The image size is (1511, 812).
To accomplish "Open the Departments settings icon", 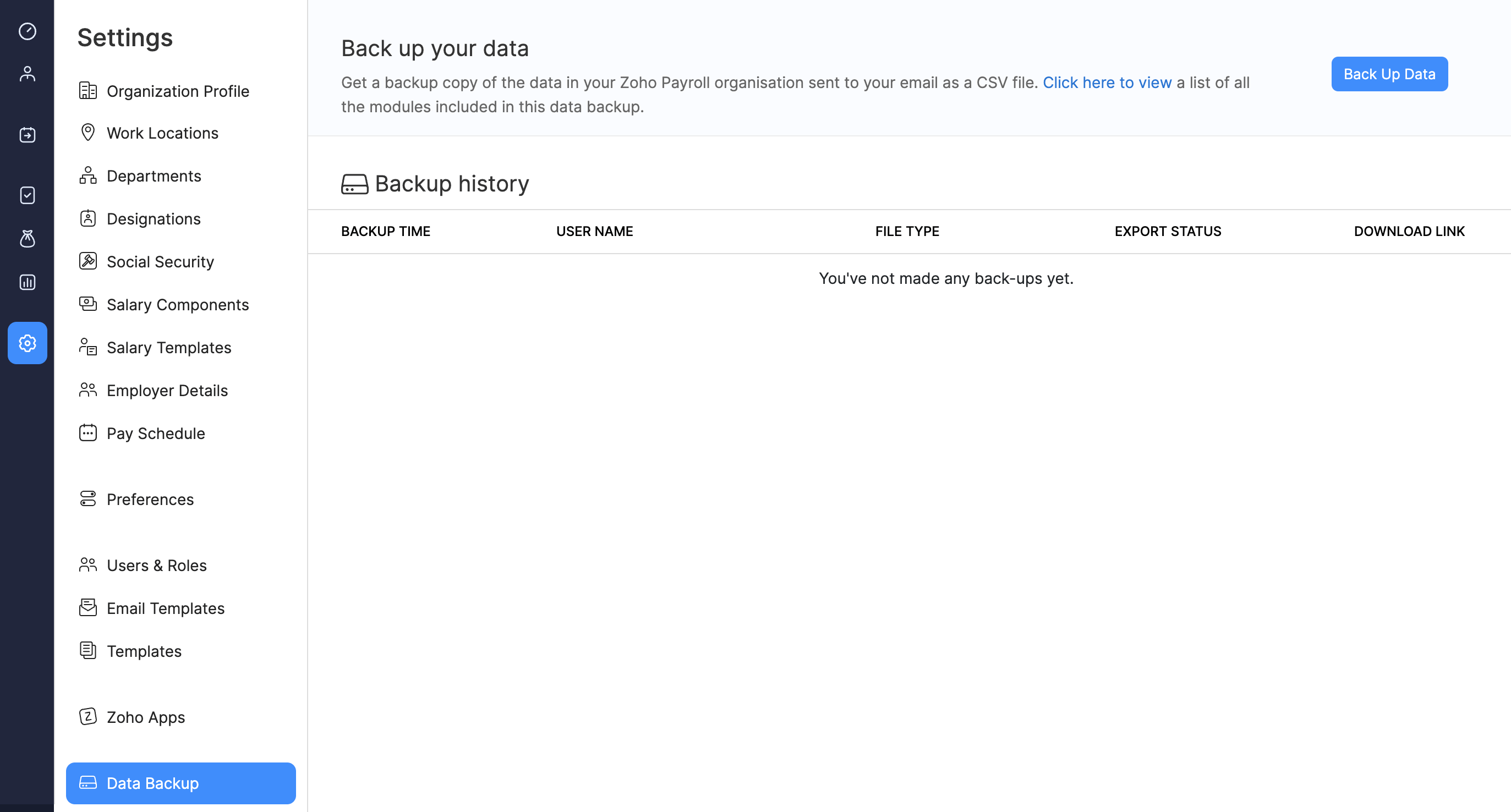I will [x=88, y=175].
